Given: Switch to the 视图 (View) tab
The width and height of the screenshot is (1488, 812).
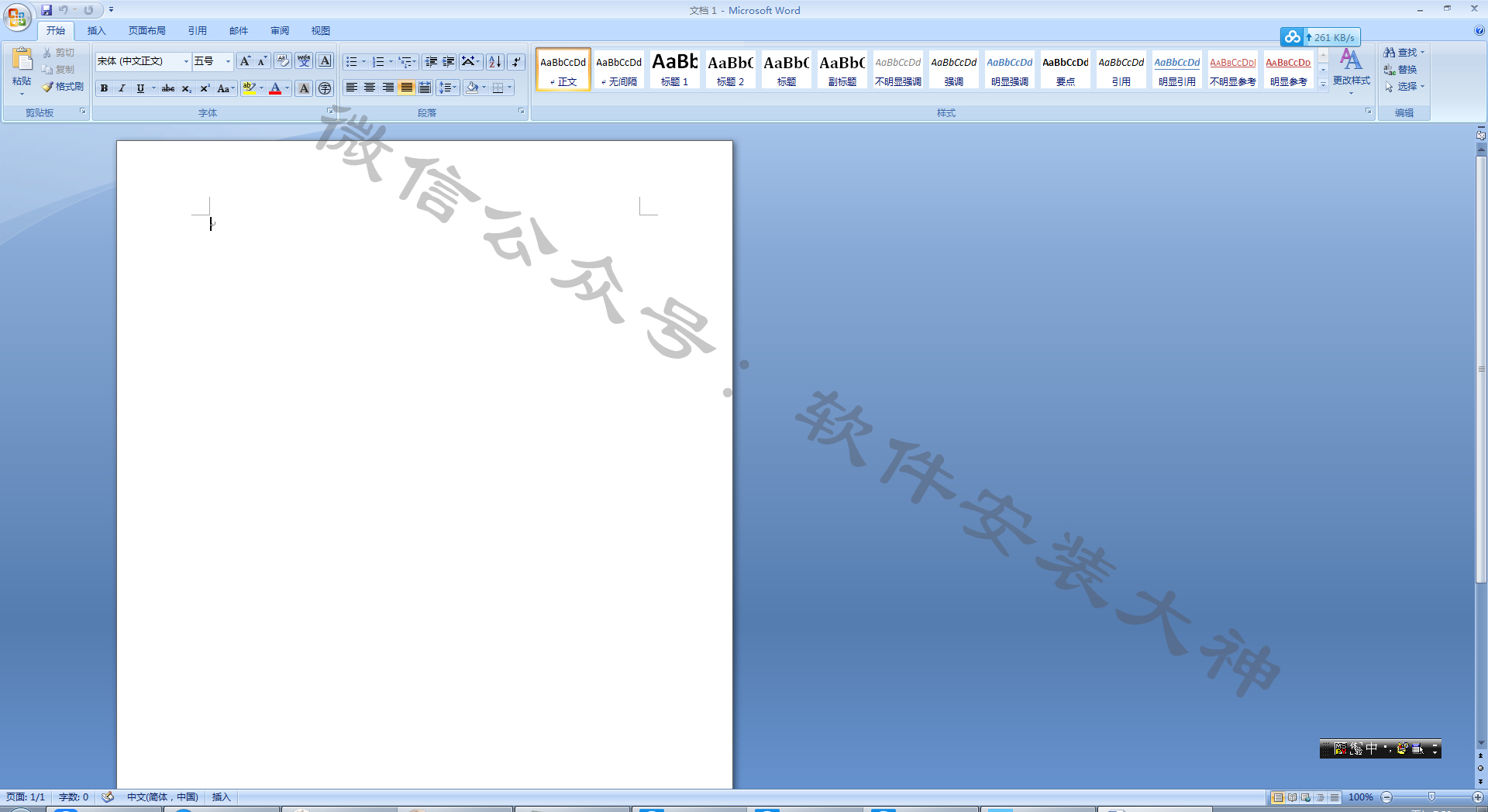Looking at the screenshot, I should (x=321, y=31).
